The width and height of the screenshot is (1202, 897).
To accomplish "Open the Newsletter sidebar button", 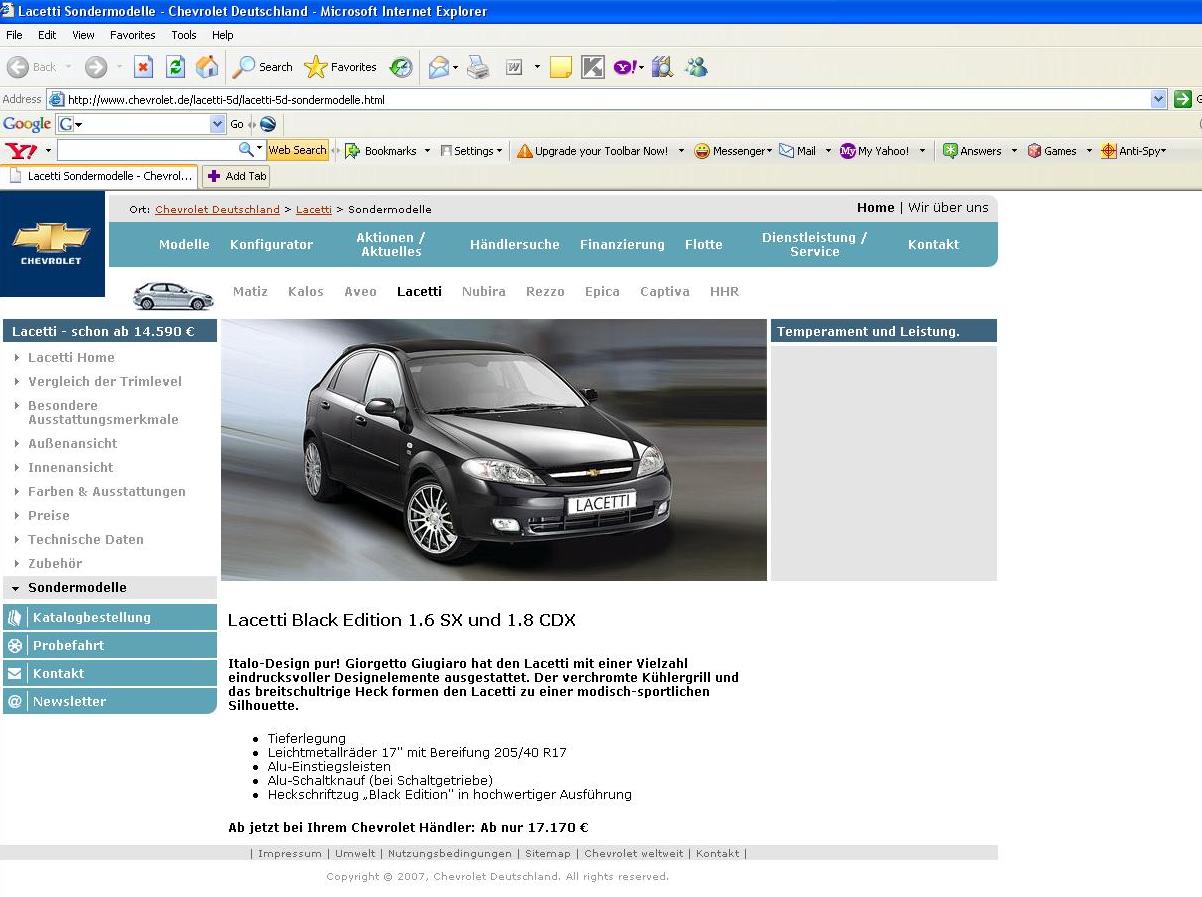I will pos(110,701).
